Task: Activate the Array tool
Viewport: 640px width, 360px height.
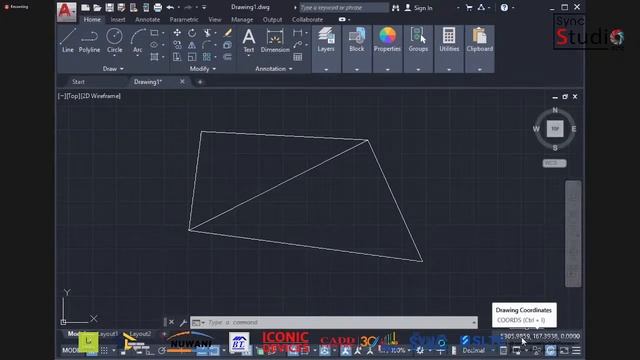Action: point(207,57)
